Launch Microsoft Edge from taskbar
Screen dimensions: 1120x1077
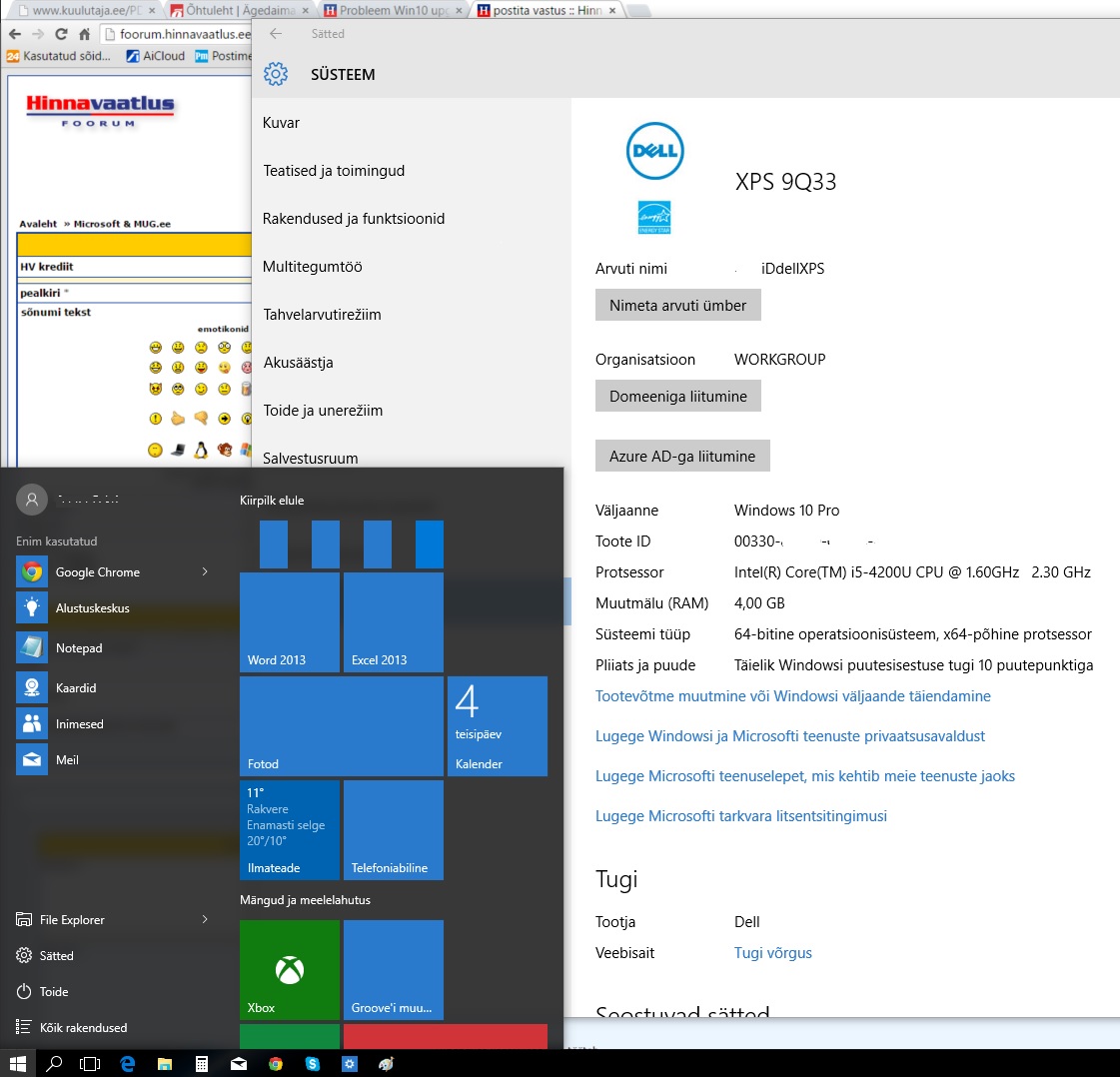click(x=128, y=1063)
